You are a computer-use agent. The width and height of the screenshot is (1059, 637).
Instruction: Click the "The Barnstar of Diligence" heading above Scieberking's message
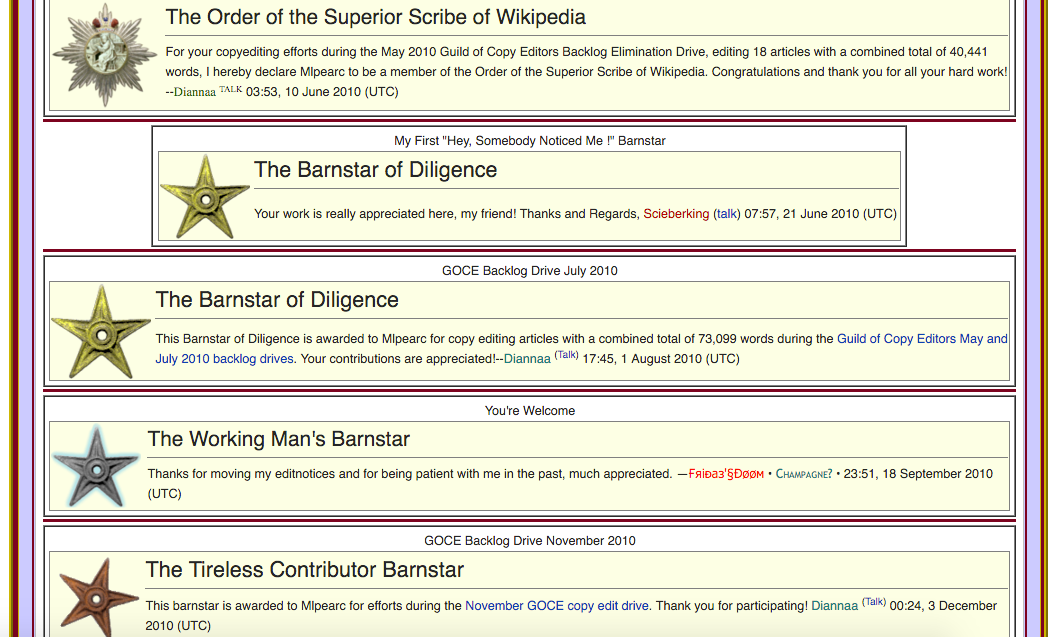pyautogui.click(x=375, y=170)
